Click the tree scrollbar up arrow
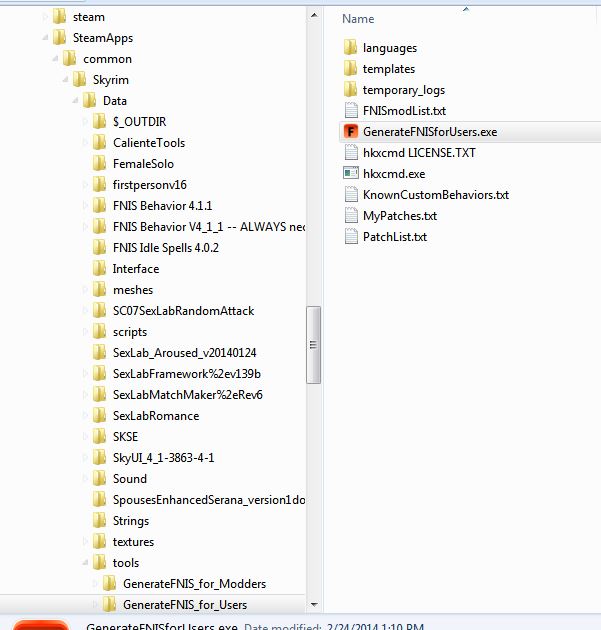The height and width of the screenshot is (630, 601). click(314, 16)
